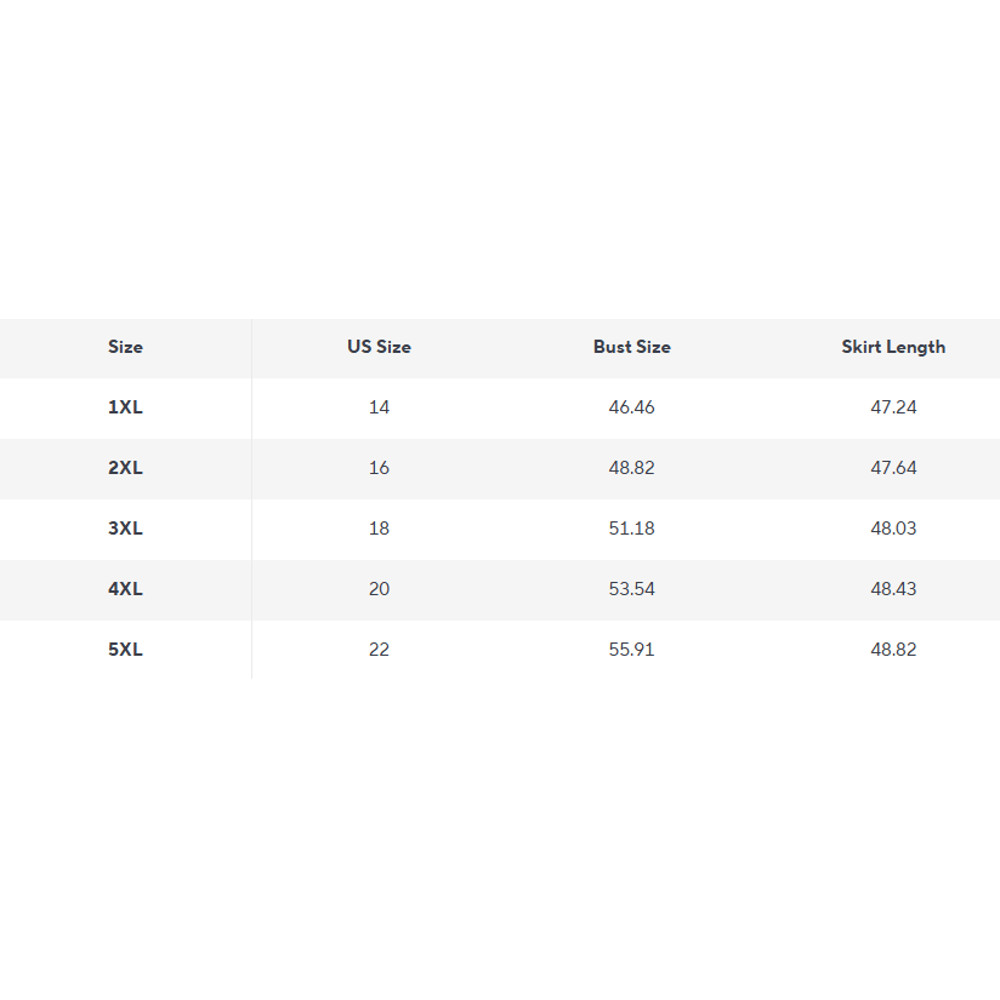Screen dimensions: 1000x1000
Task: Click US size value 22
Action: click(x=379, y=649)
